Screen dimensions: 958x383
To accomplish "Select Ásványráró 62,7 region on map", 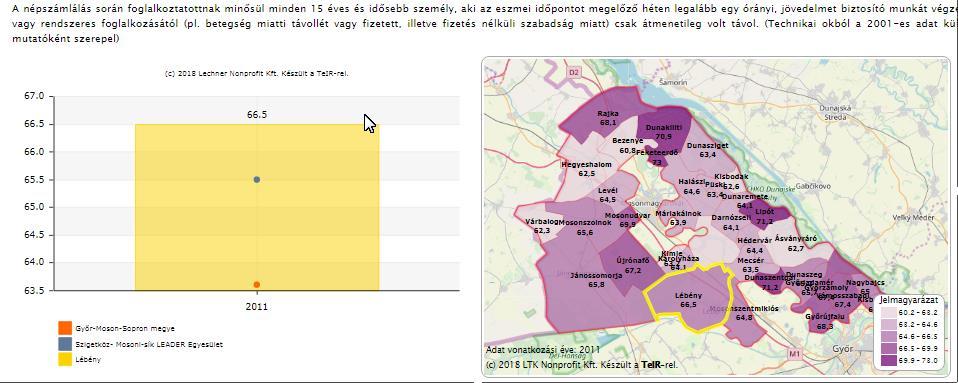I will (795, 244).
